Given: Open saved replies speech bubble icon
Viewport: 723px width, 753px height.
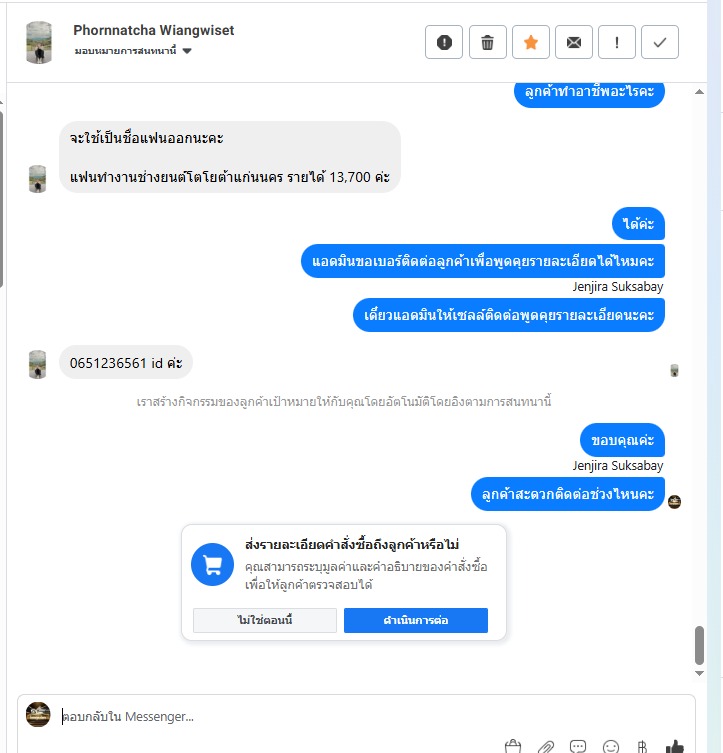Looking at the screenshot, I should coord(578,747).
